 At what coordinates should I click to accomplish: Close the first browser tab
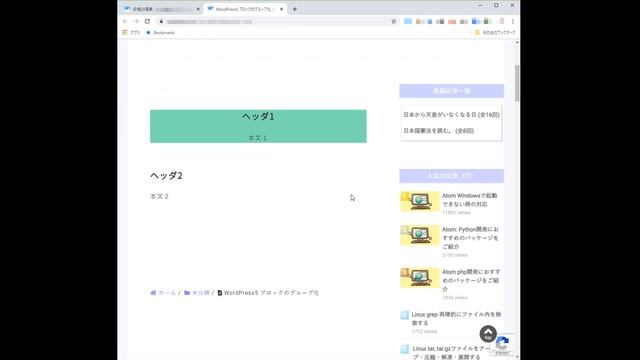click(198, 9)
